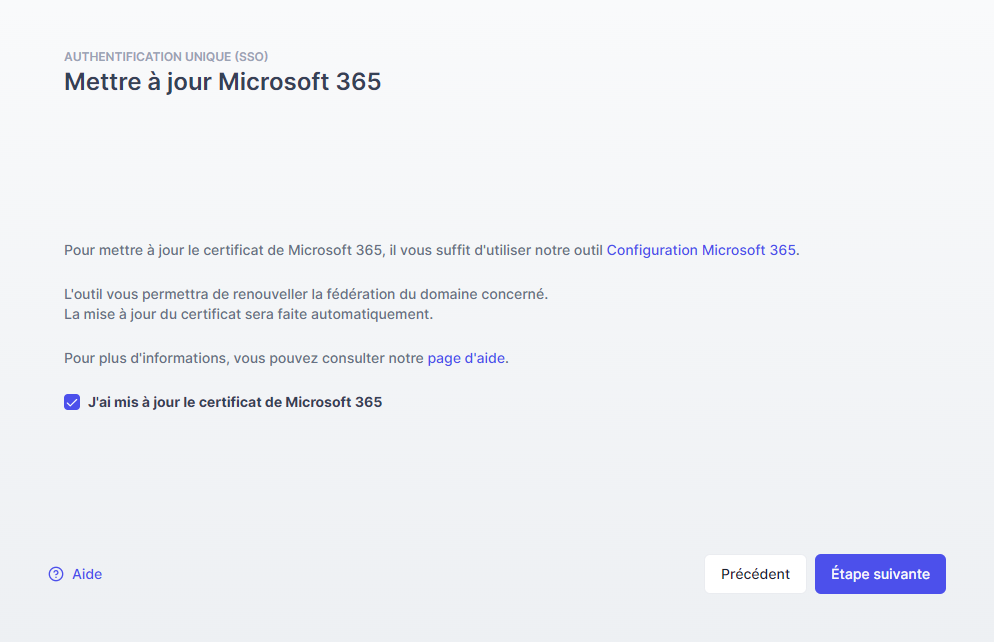
Task: Open the Configuration Microsoft 365 link
Action: coord(700,250)
